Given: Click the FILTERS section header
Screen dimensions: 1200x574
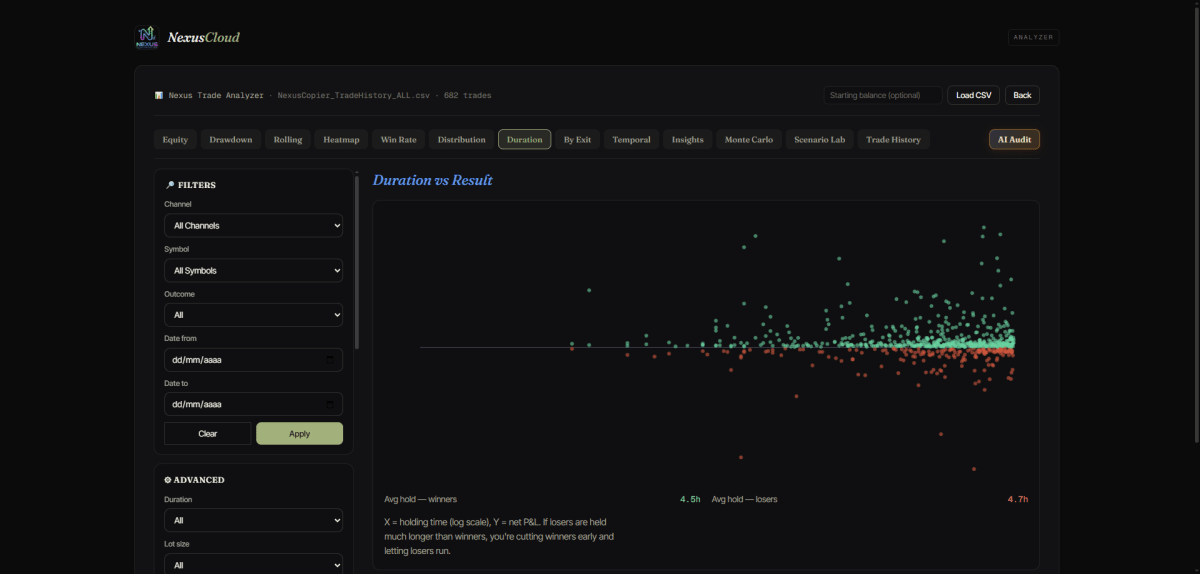Looking at the screenshot, I should tap(190, 185).
